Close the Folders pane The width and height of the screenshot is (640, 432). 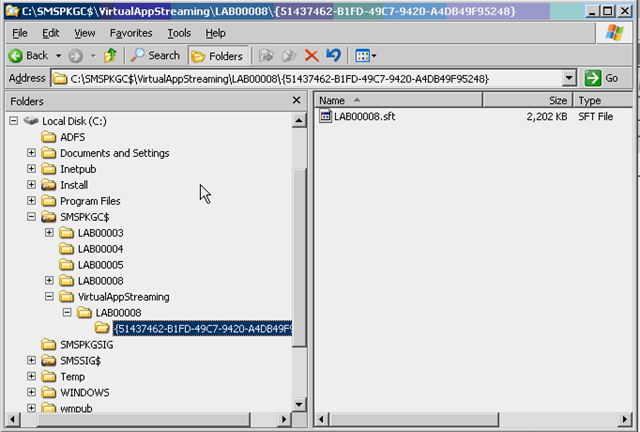click(x=297, y=100)
